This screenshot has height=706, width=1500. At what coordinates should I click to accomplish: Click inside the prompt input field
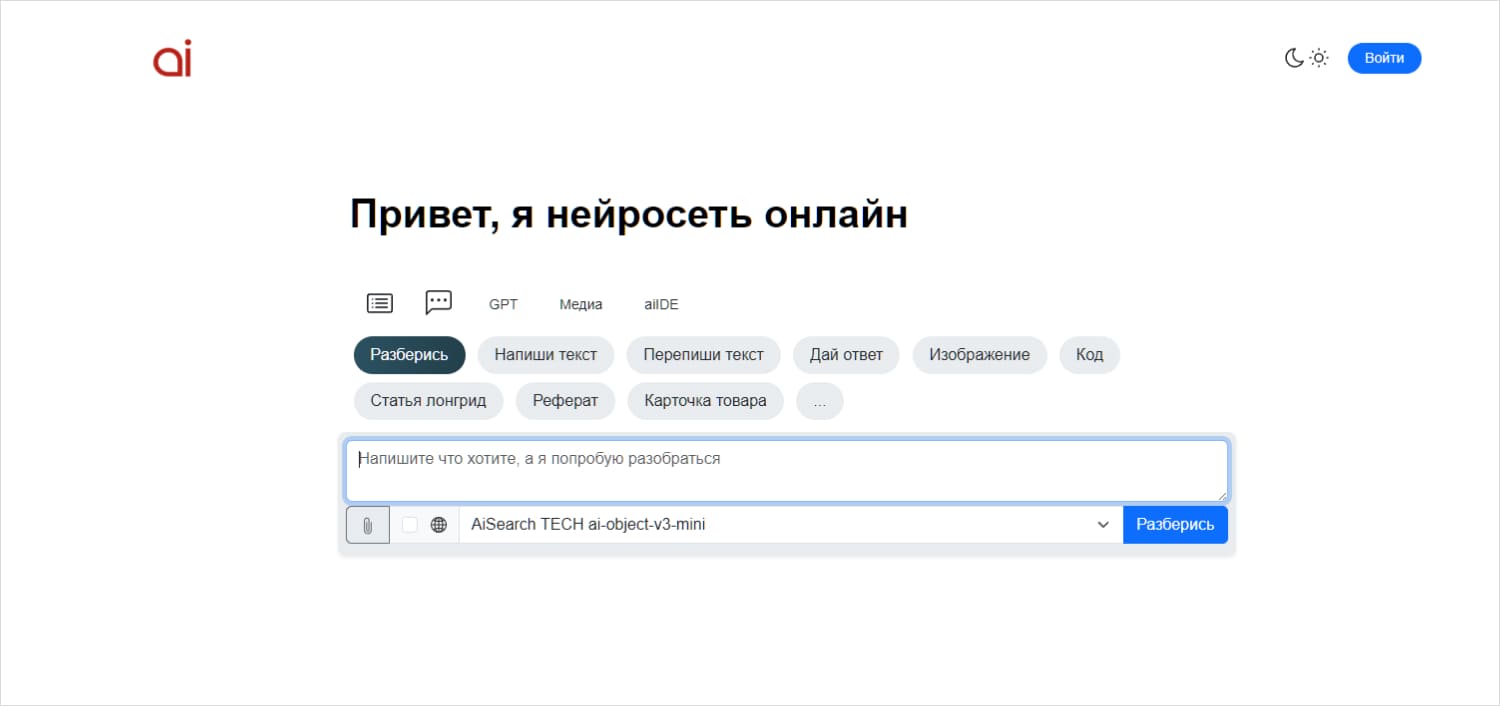[x=785, y=469]
